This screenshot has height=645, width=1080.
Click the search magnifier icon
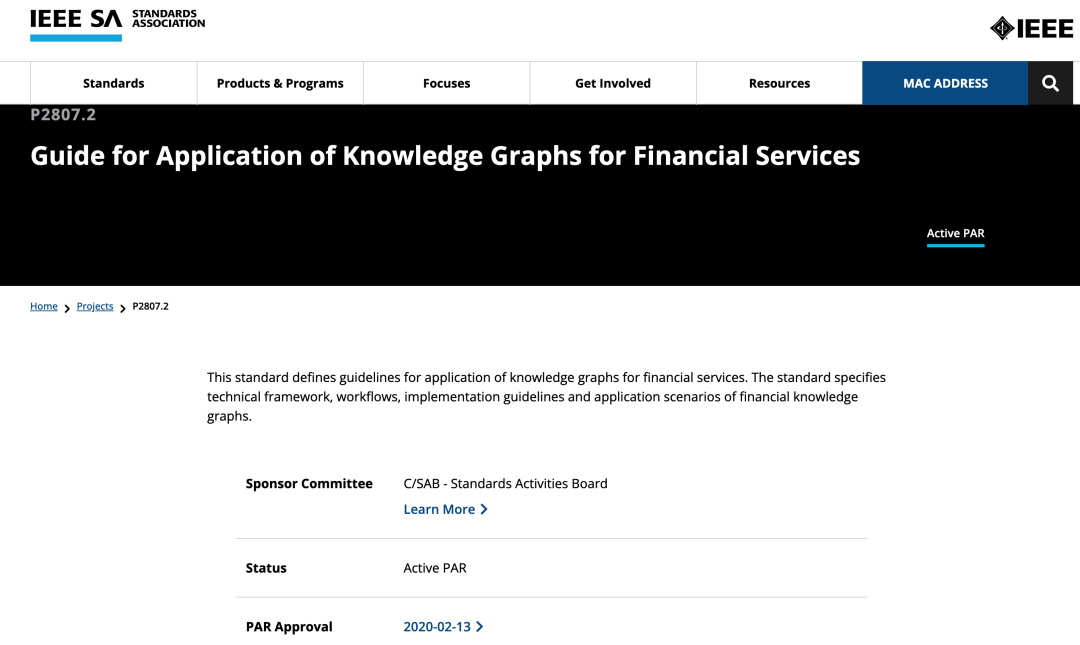1050,83
